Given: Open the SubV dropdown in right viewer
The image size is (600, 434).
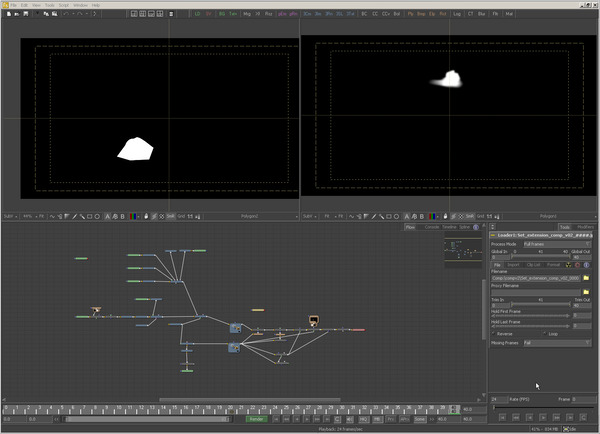Looking at the screenshot, I should click(310, 217).
